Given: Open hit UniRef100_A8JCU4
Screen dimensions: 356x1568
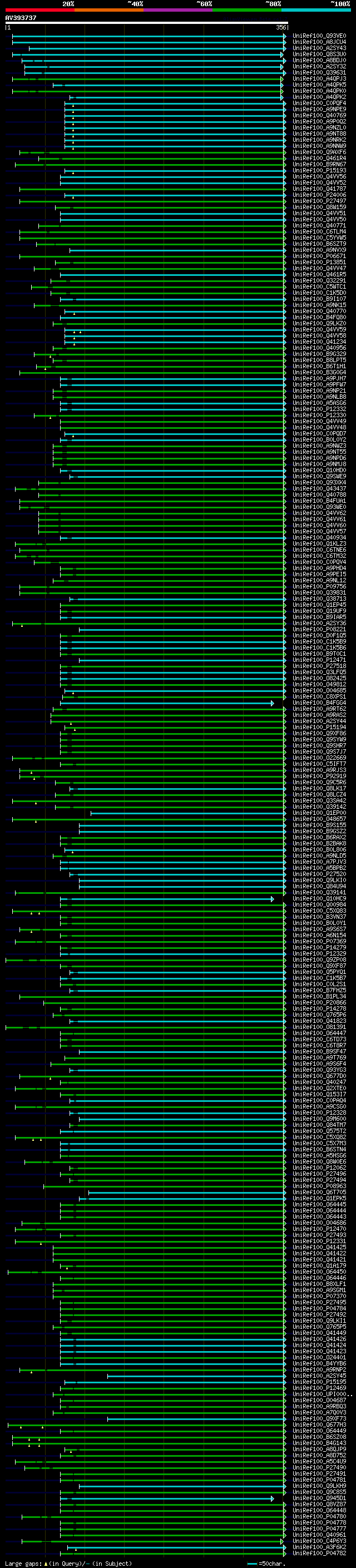Looking at the screenshot, I should (x=319, y=42).
